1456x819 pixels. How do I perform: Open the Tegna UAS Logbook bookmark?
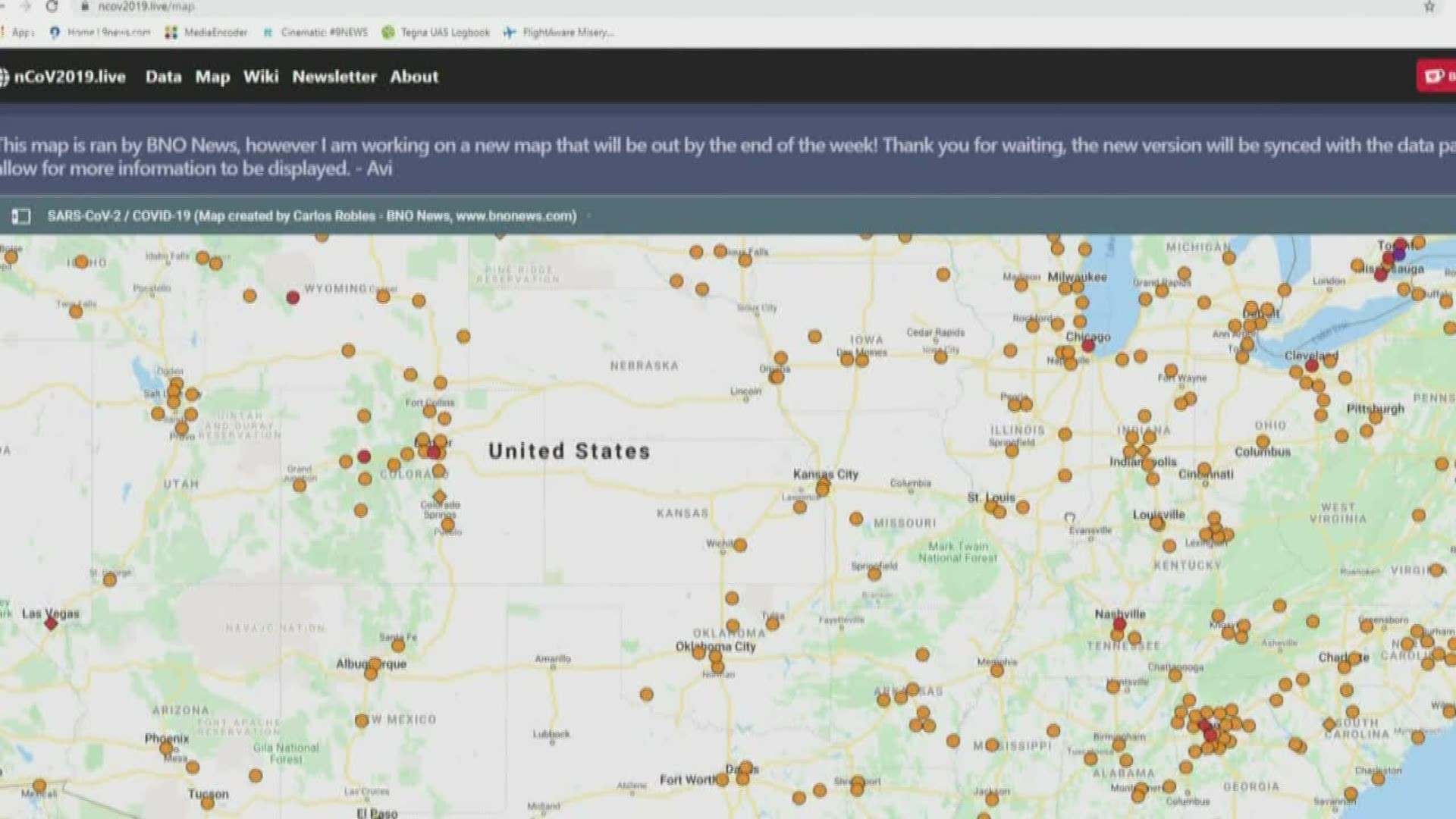coord(436,33)
